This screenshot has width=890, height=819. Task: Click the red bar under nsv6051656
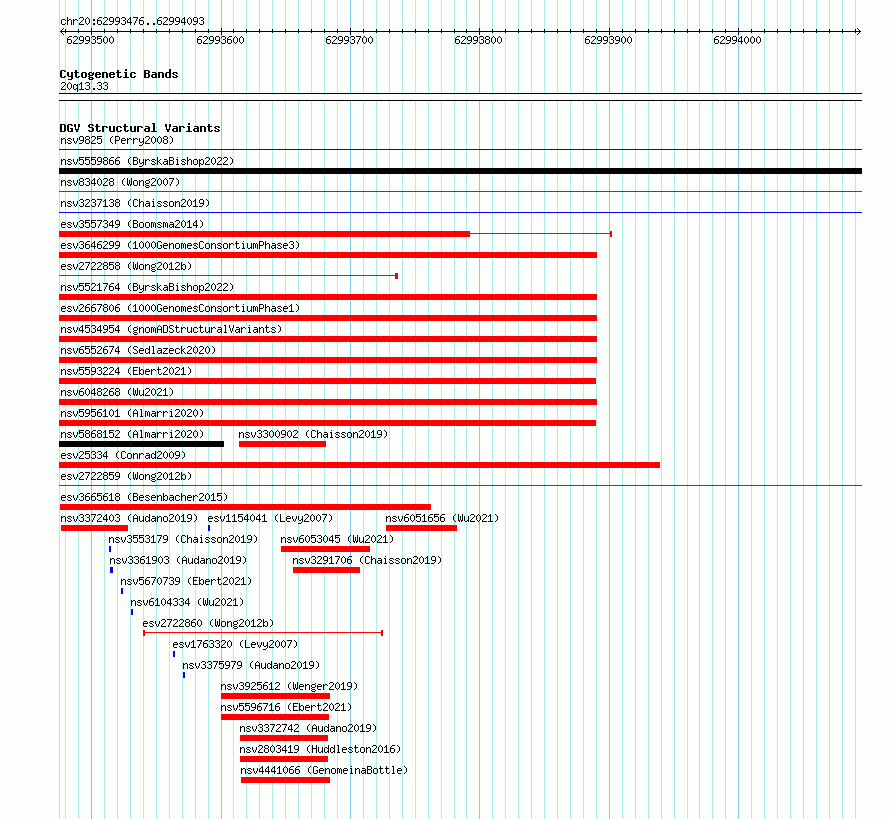click(x=421, y=528)
